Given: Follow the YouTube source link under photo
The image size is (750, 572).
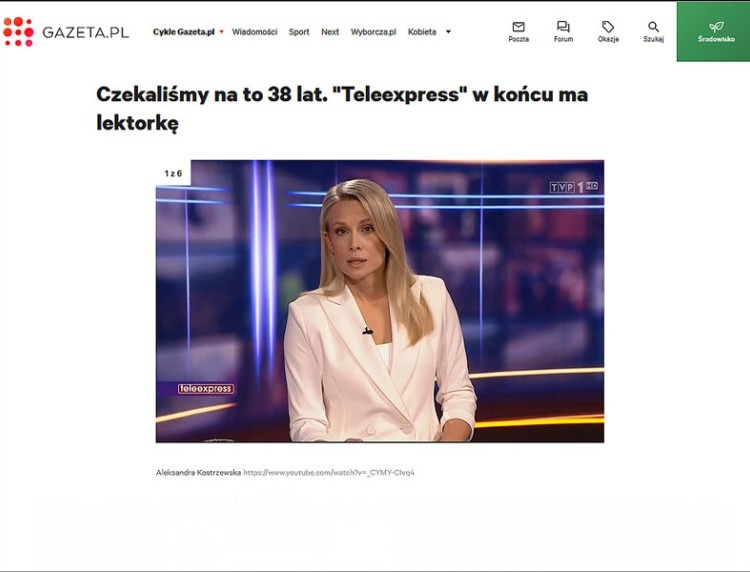Looking at the screenshot, I should (329, 473).
